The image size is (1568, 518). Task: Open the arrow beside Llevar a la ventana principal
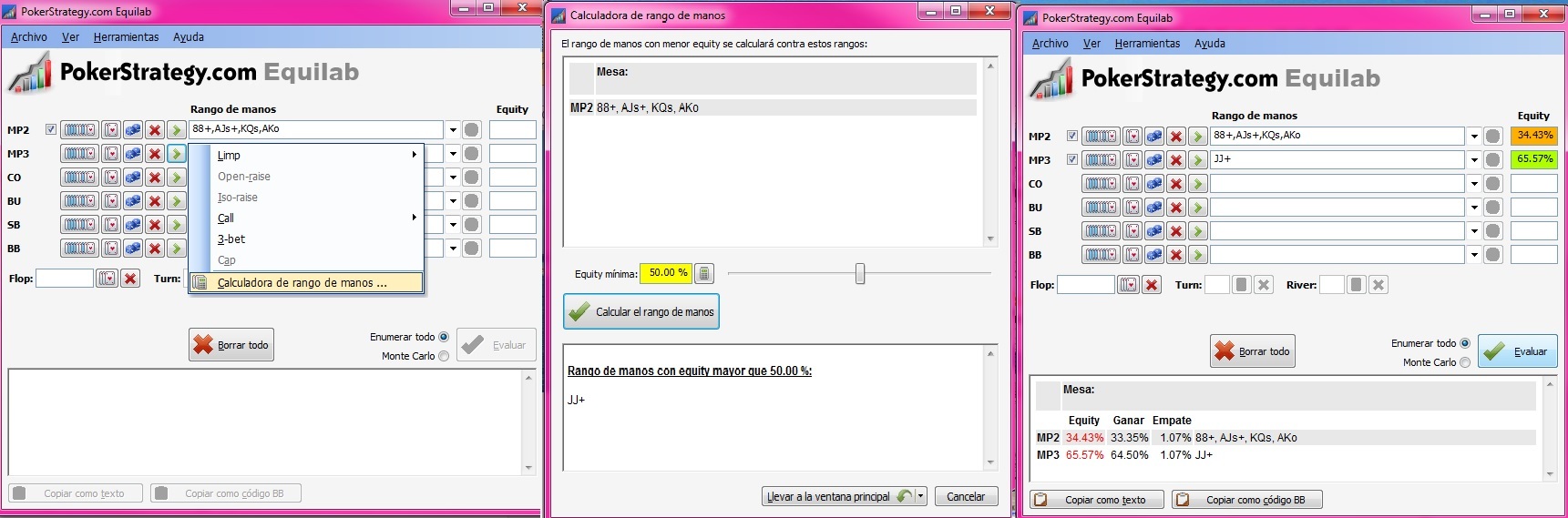point(921,496)
